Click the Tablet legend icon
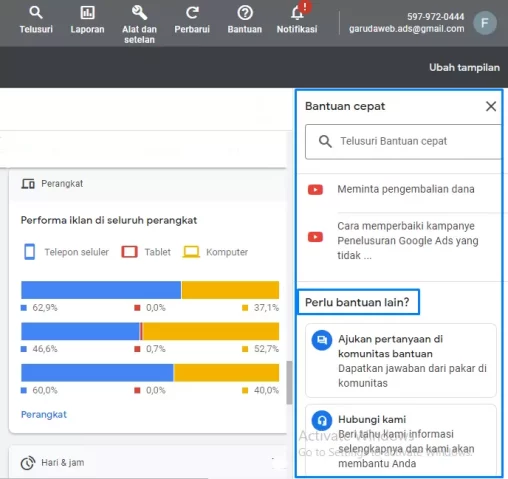This screenshot has height=479, width=508. point(130,252)
